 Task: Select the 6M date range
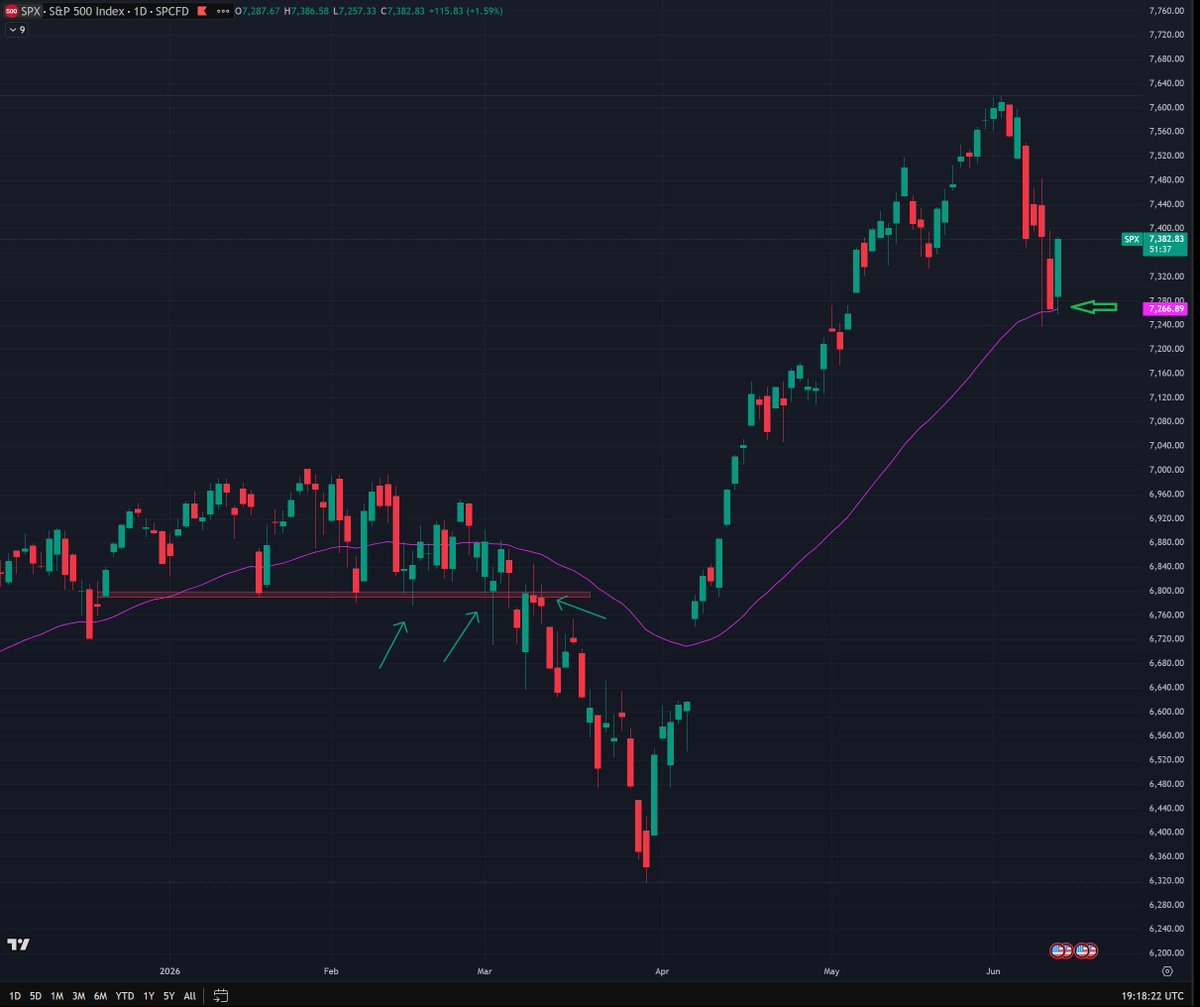(x=101, y=996)
